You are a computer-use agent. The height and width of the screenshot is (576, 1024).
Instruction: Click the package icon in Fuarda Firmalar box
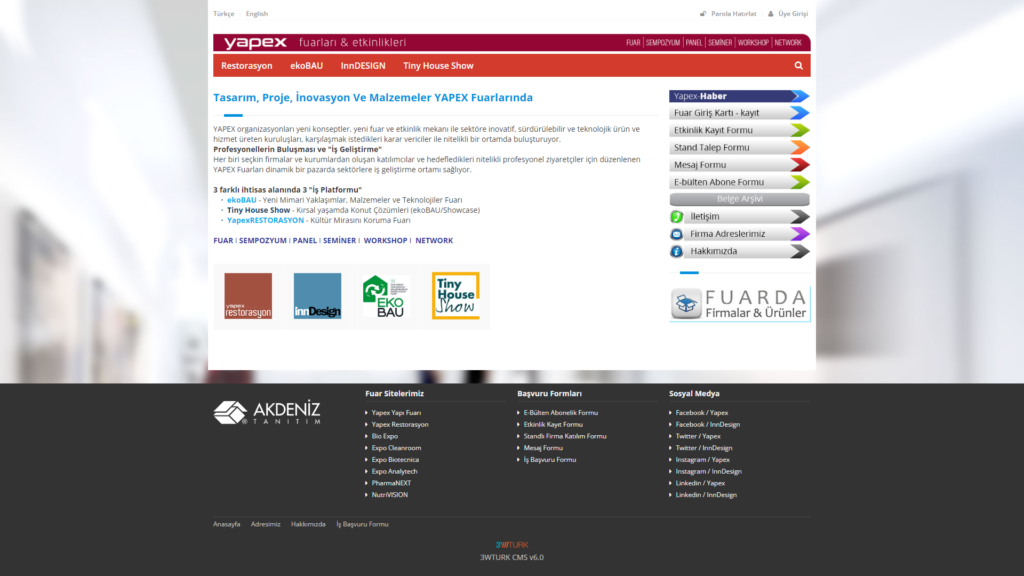coord(686,301)
